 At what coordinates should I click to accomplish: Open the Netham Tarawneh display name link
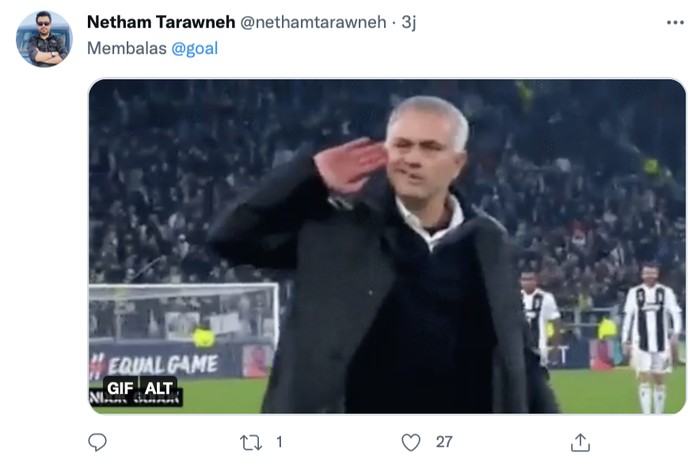(x=160, y=22)
